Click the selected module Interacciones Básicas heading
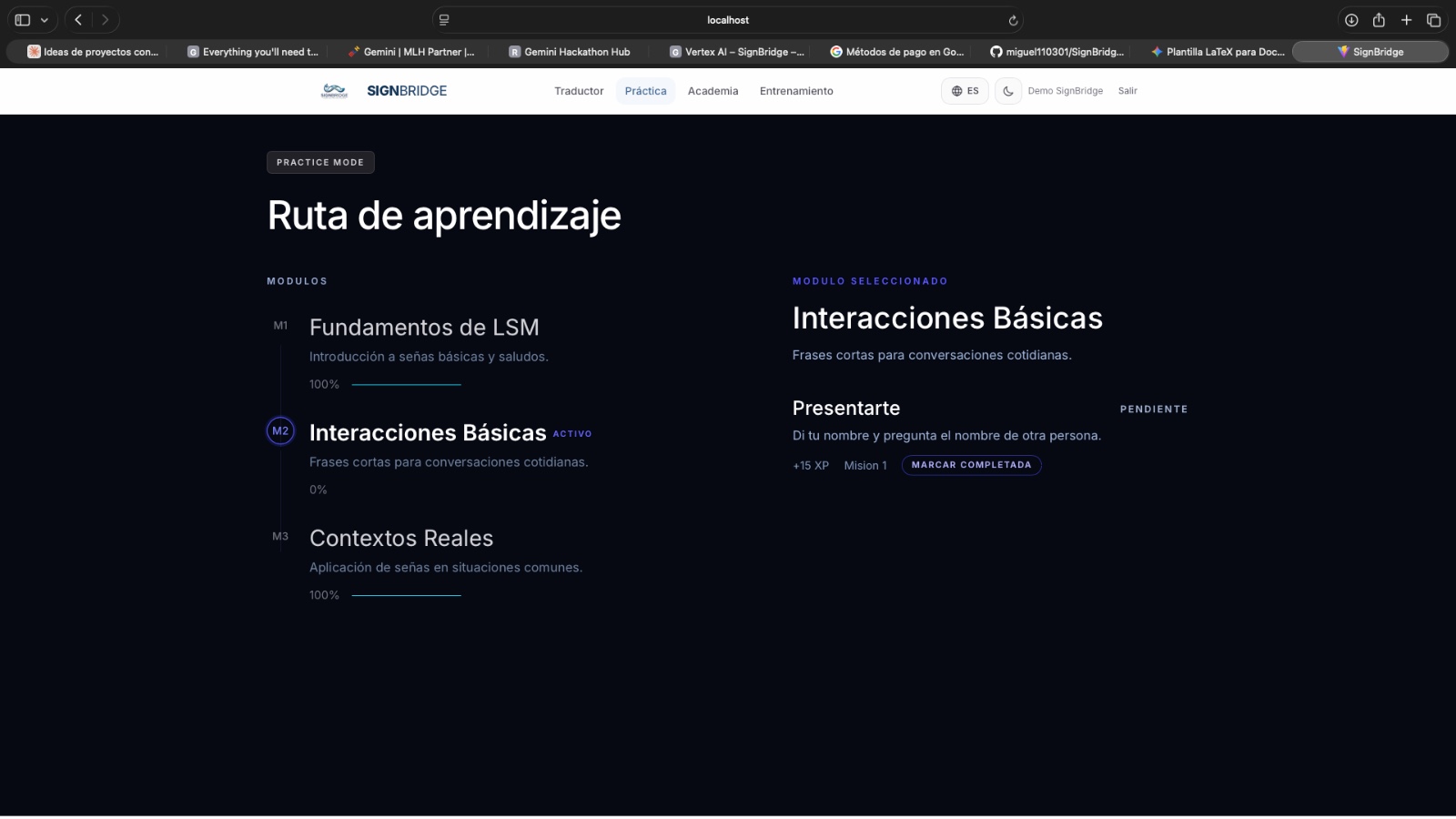1456x819 pixels. pos(947,318)
